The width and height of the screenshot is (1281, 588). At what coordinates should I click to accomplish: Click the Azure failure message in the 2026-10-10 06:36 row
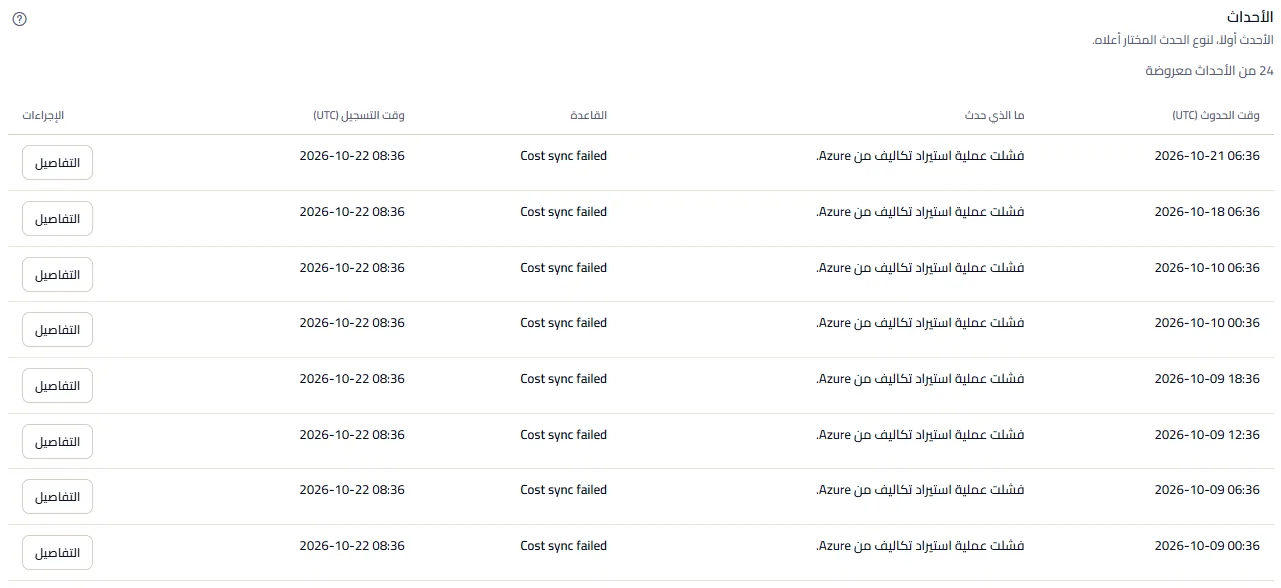pos(920,268)
